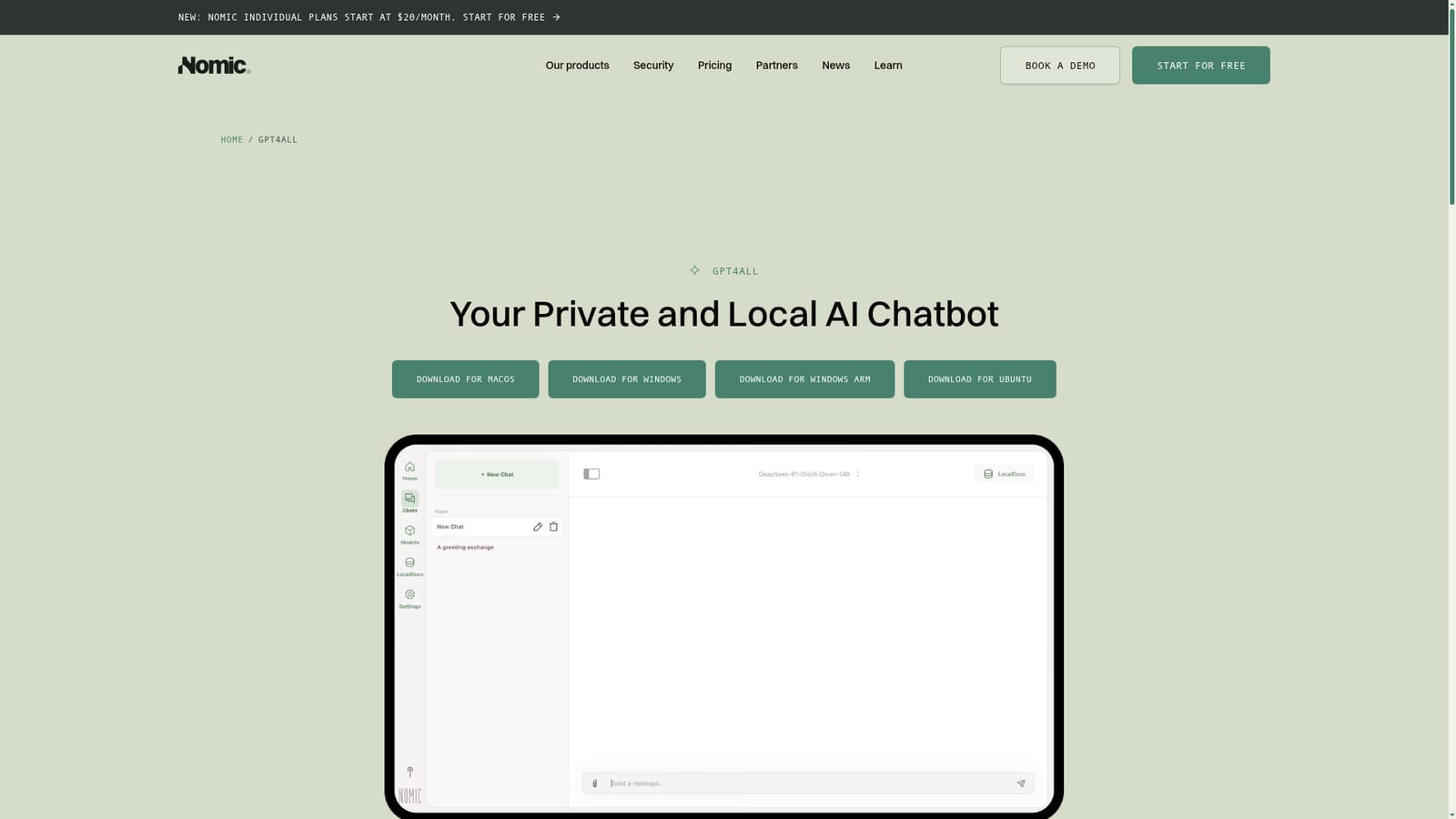Click the LocalDocs button at top right
1456x819 pixels.
pos(1004,474)
